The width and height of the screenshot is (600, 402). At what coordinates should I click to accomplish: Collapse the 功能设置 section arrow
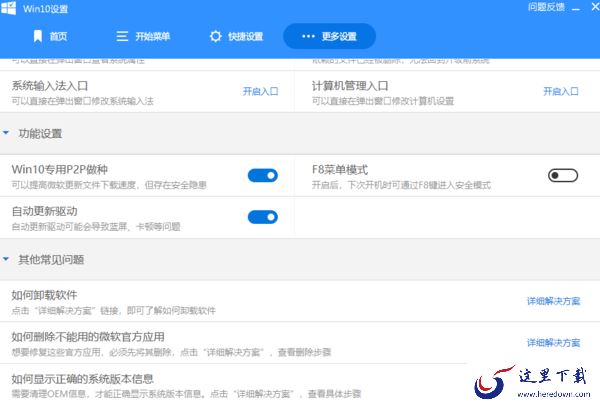coord(6,133)
